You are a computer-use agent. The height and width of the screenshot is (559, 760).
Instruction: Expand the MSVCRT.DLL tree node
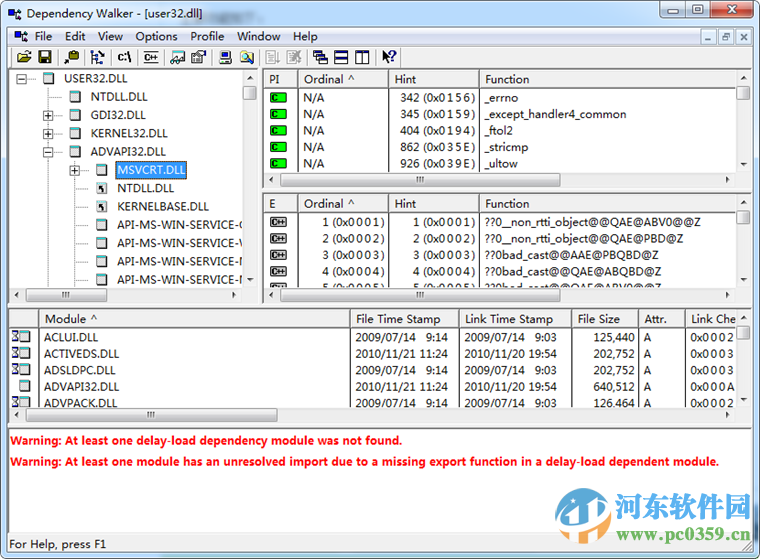click(75, 170)
